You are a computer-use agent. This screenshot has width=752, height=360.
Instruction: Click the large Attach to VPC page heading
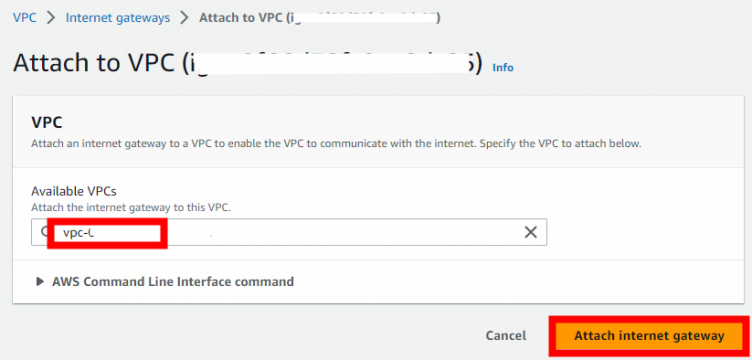[247, 63]
